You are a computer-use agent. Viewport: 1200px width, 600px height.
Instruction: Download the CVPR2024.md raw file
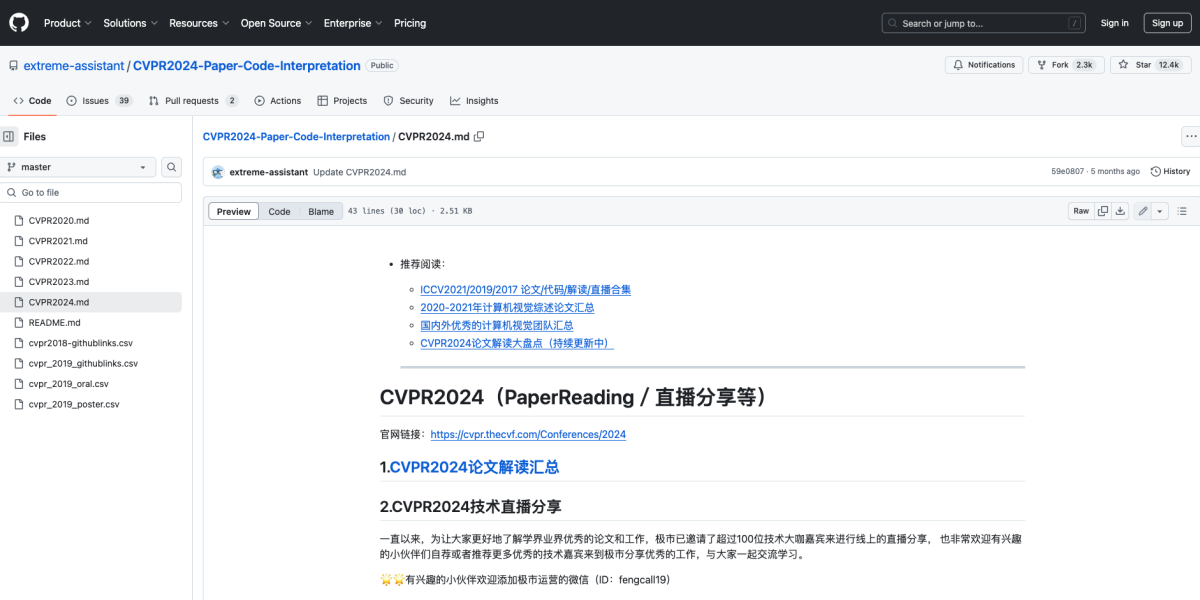click(1121, 211)
